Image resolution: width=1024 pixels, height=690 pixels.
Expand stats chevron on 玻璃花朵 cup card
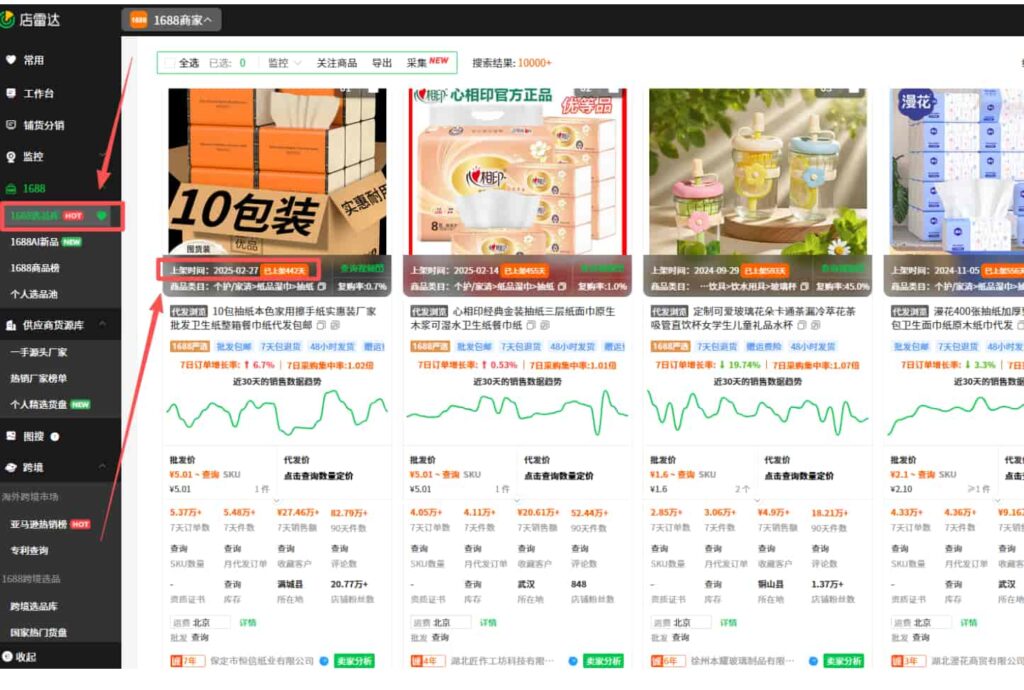click(758, 500)
